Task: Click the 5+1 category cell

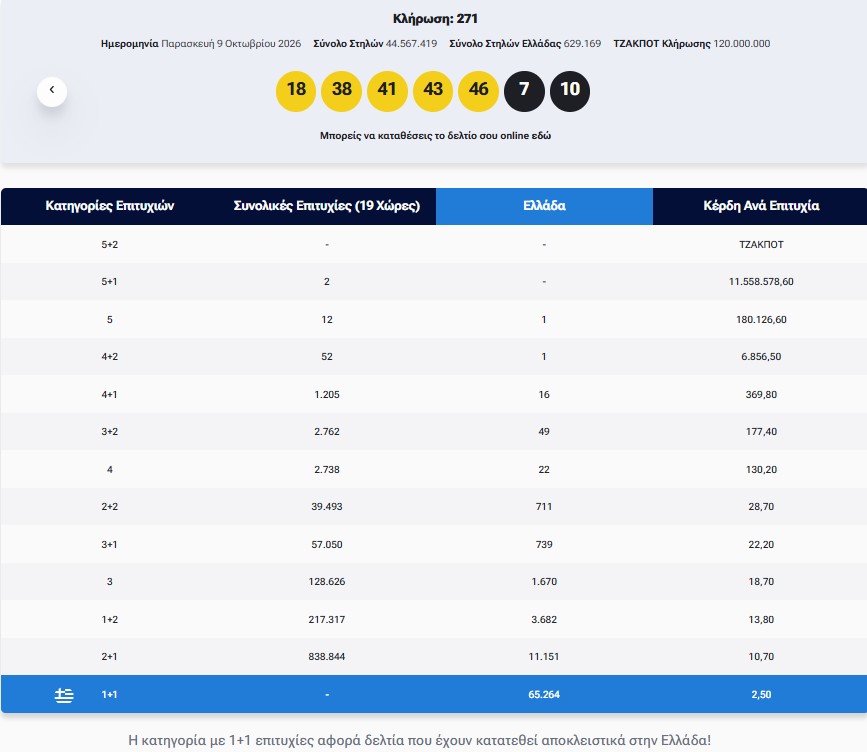Action: 109,281
